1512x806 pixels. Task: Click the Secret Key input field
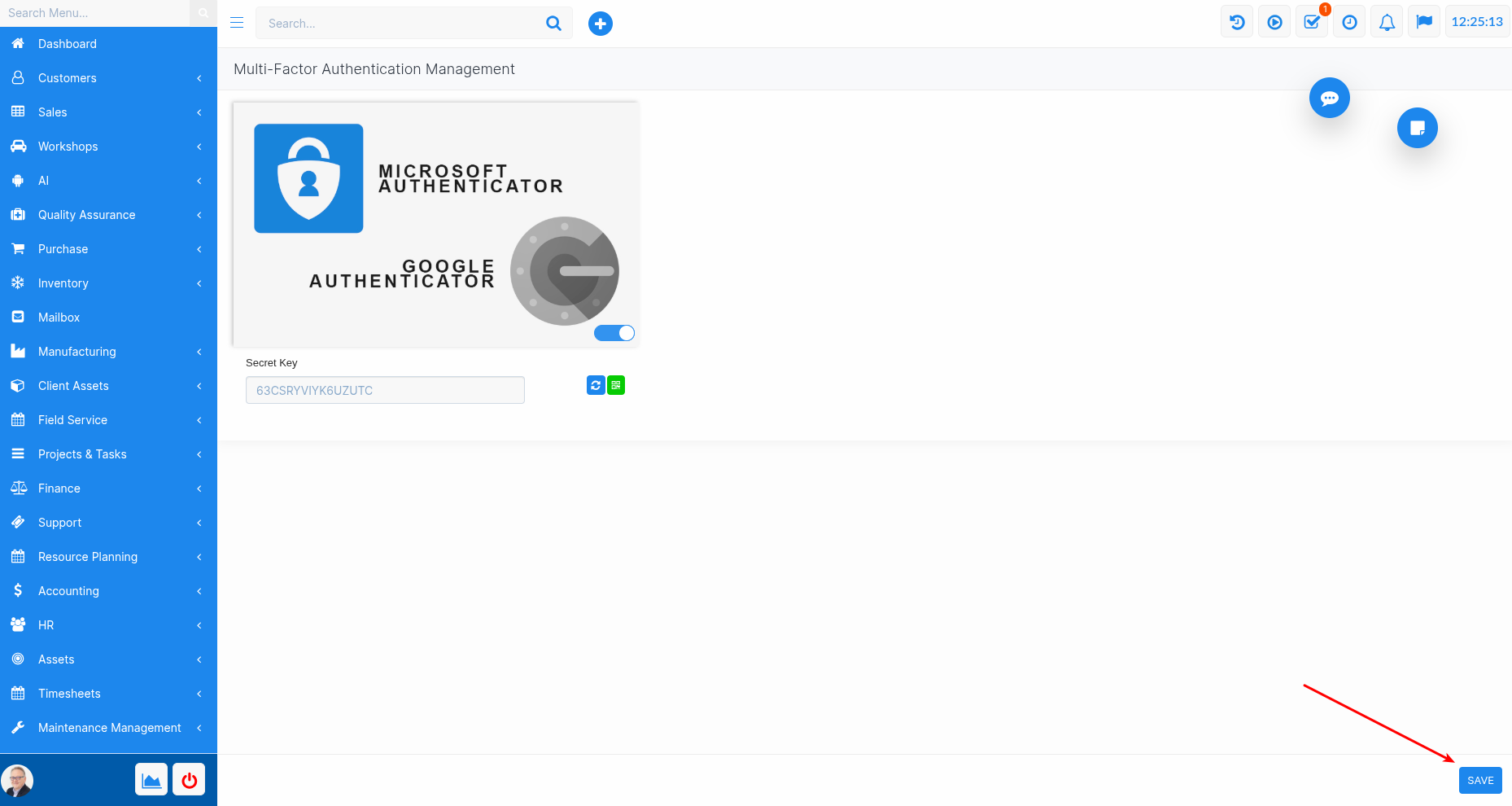coord(385,390)
